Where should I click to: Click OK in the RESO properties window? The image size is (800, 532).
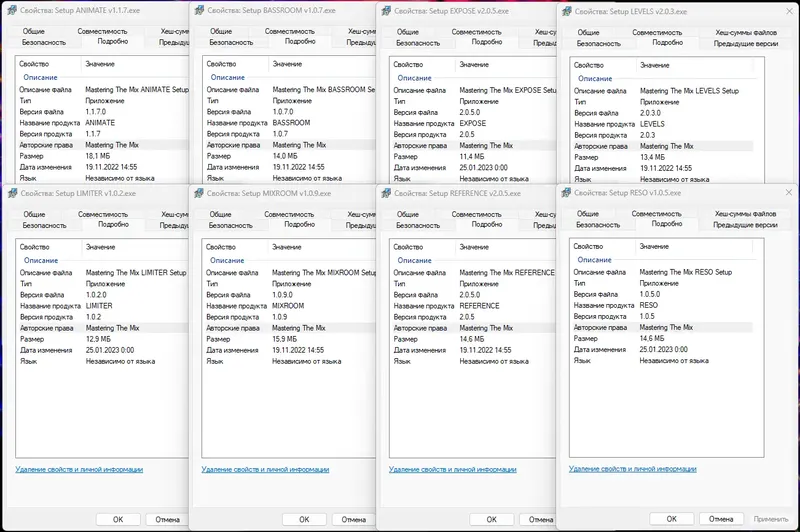point(671,519)
